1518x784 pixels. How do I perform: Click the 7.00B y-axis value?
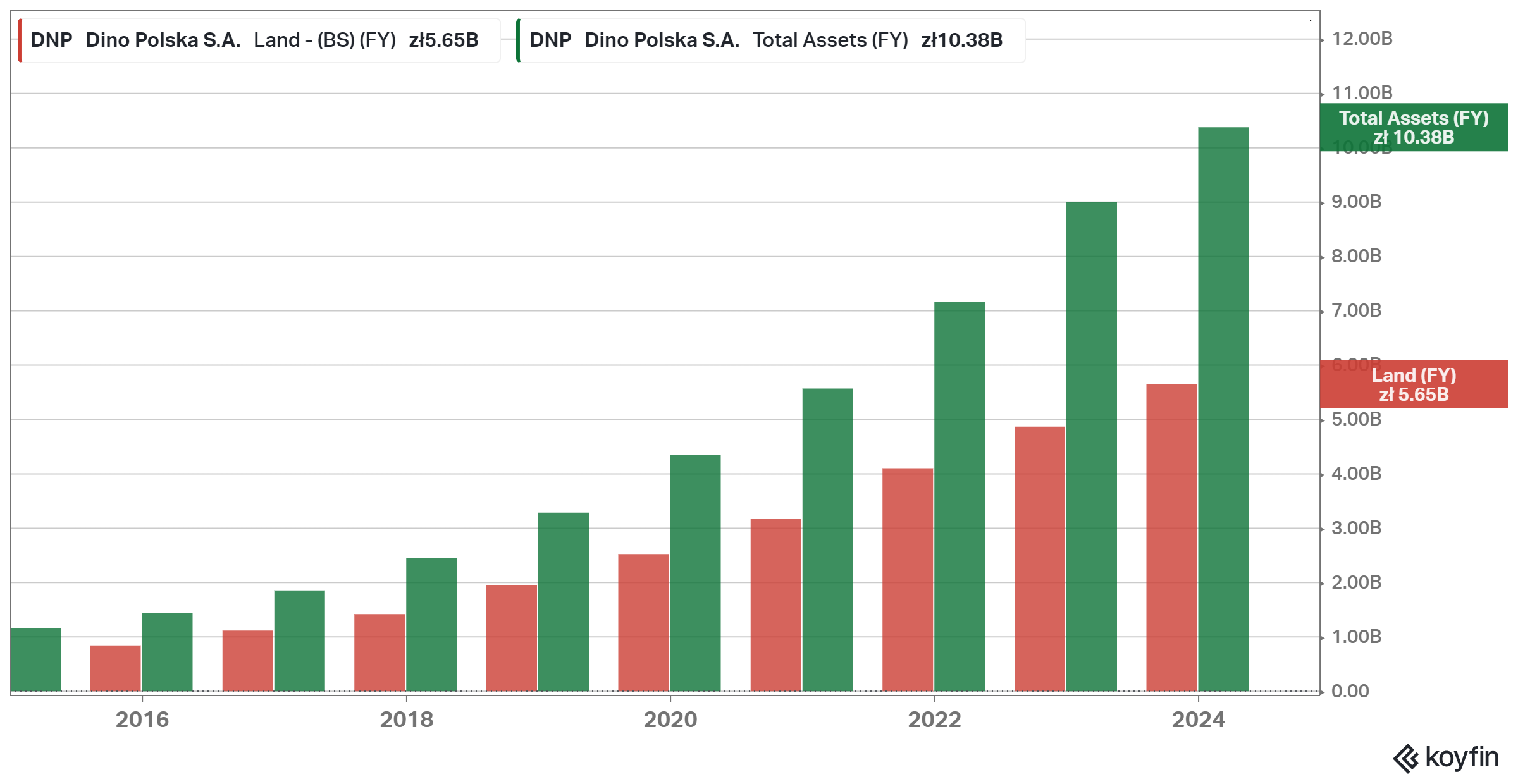[1357, 311]
